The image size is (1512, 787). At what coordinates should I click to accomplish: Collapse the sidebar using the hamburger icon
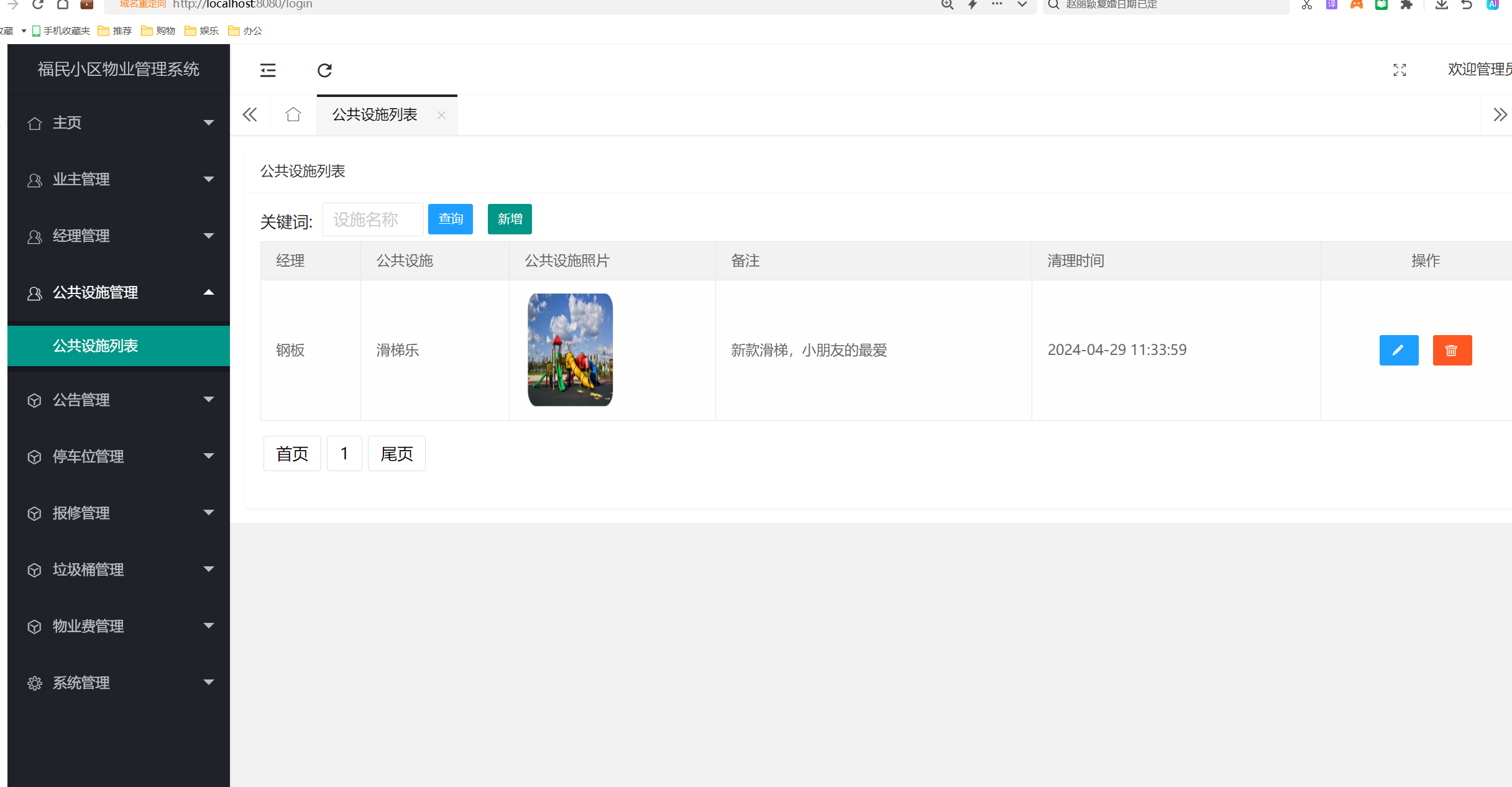click(x=267, y=70)
